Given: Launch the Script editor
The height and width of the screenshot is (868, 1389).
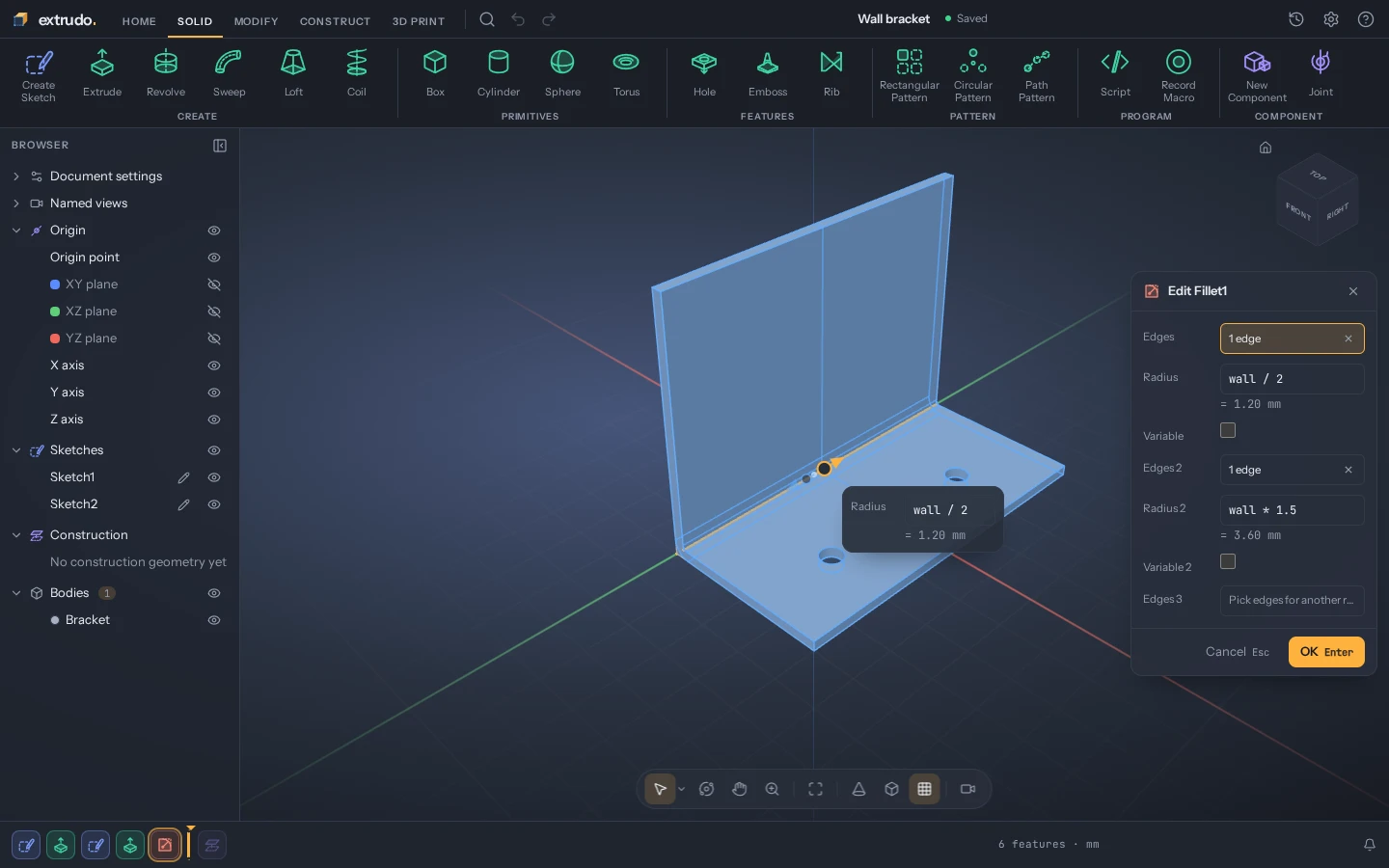Looking at the screenshot, I should (1115, 75).
